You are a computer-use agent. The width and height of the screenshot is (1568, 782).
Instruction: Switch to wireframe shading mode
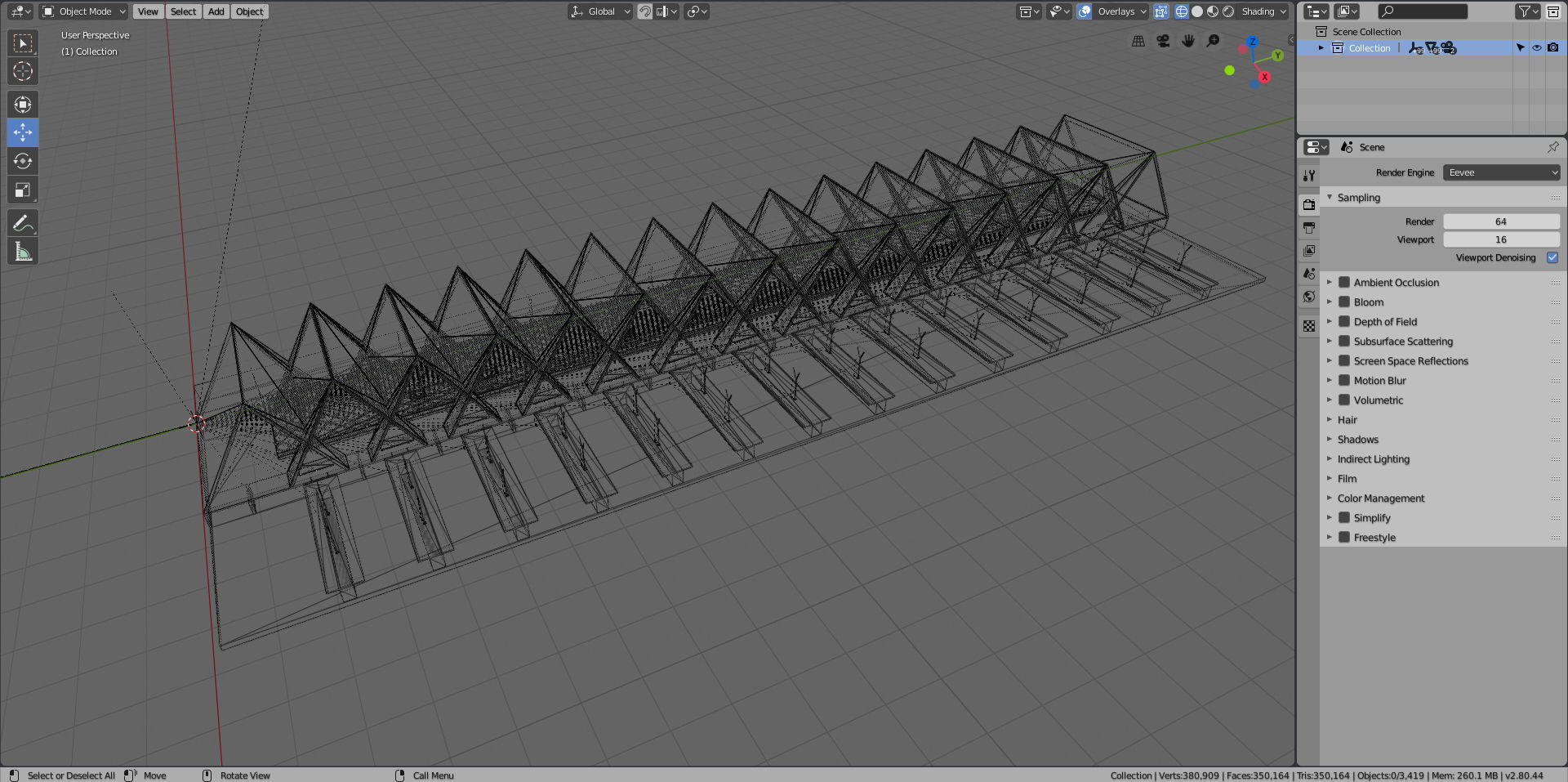1182,11
